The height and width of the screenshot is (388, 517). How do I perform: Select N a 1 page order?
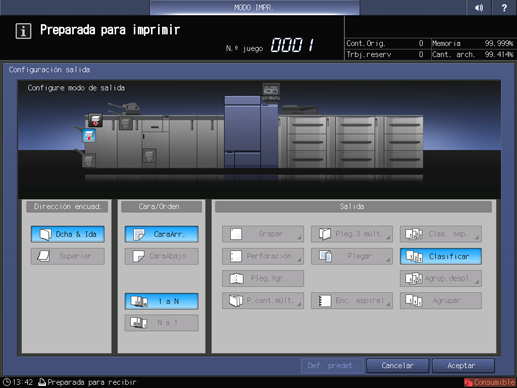pos(162,323)
